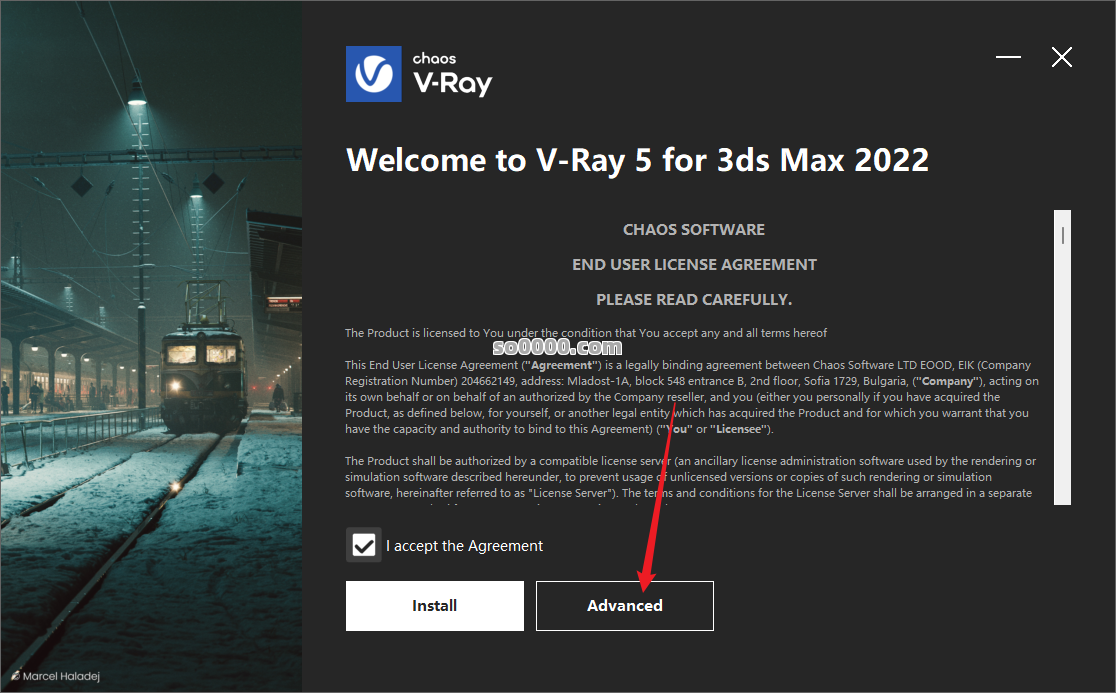Minimize the installer window
Screen dimensions: 1116x693
tap(1008, 57)
